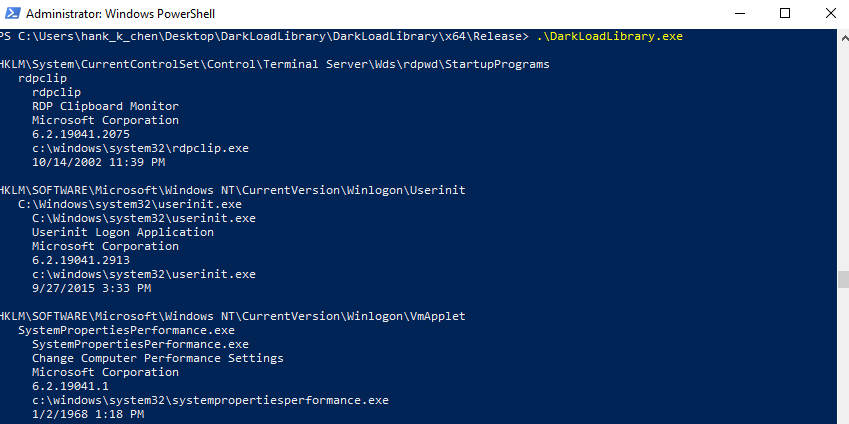
Task: Click the .\DarkLoadLibrary.exe command text
Action: coord(610,36)
